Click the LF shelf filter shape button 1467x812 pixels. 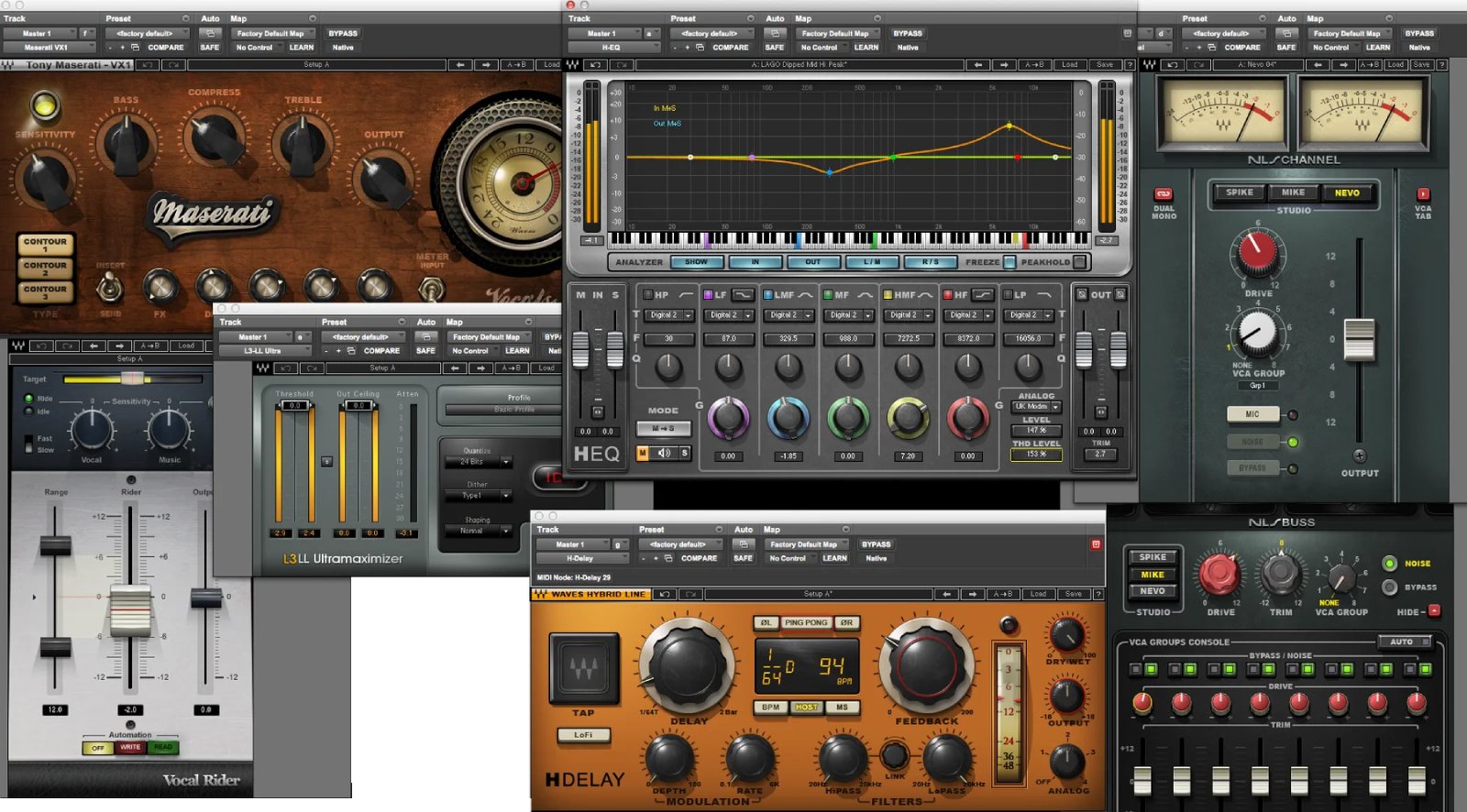[744, 295]
